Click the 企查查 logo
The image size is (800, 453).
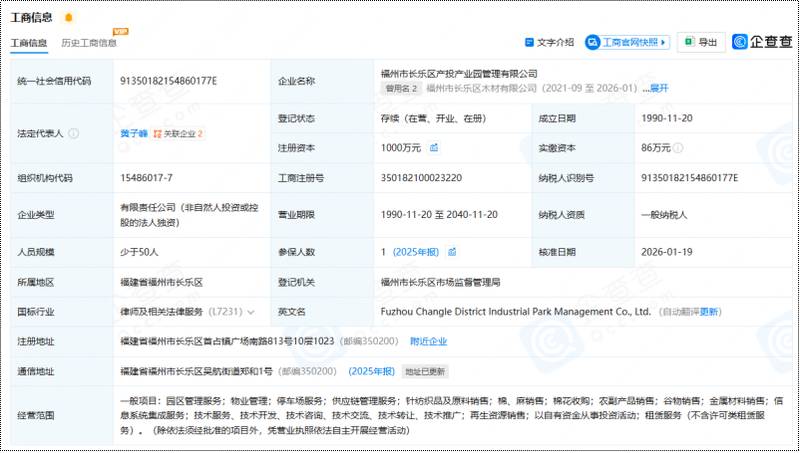(x=762, y=42)
